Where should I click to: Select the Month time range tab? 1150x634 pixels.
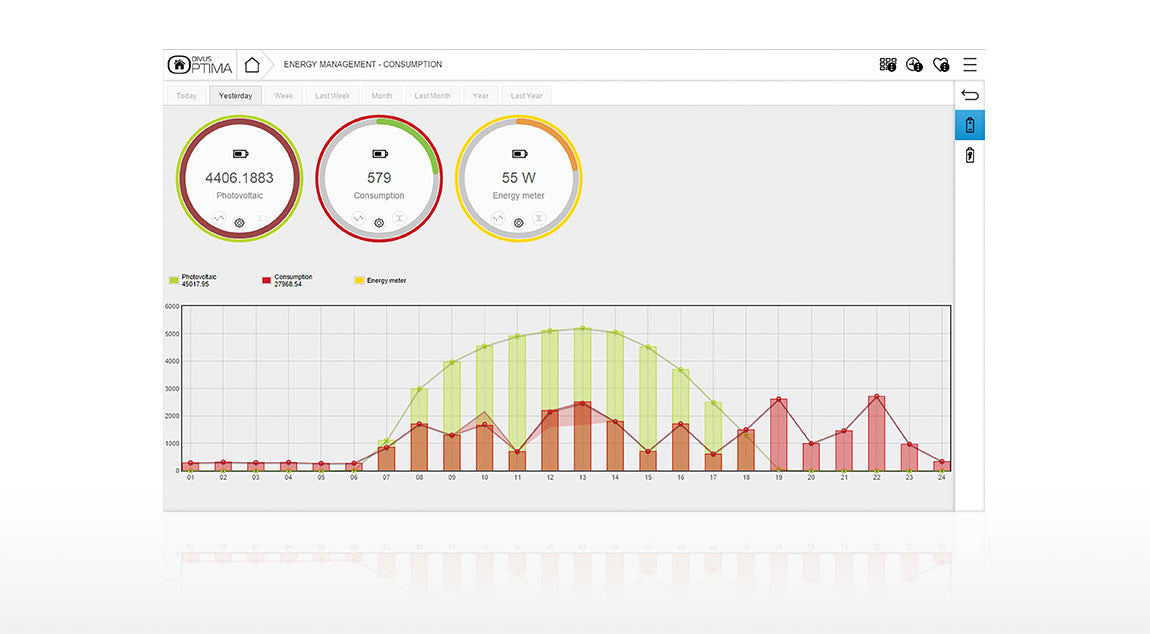pos(381,95)
